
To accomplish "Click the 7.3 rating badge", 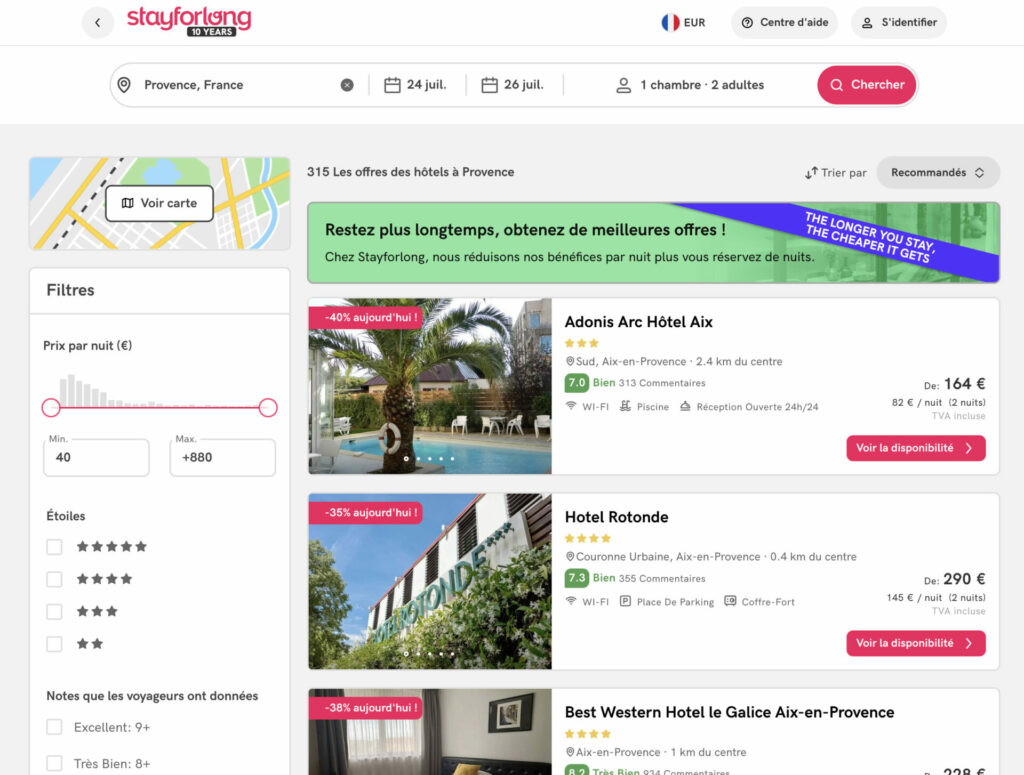I will [577, 578].
